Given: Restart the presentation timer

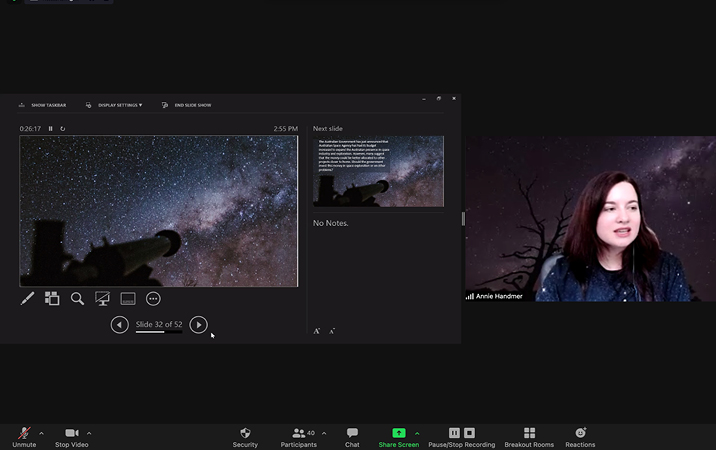Looking at the screenshot, I should tap(63, 129).
